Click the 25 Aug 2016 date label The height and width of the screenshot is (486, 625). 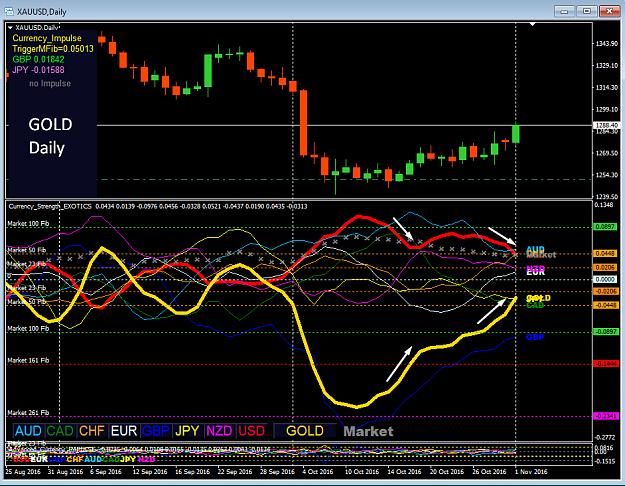tap(23, 472)
